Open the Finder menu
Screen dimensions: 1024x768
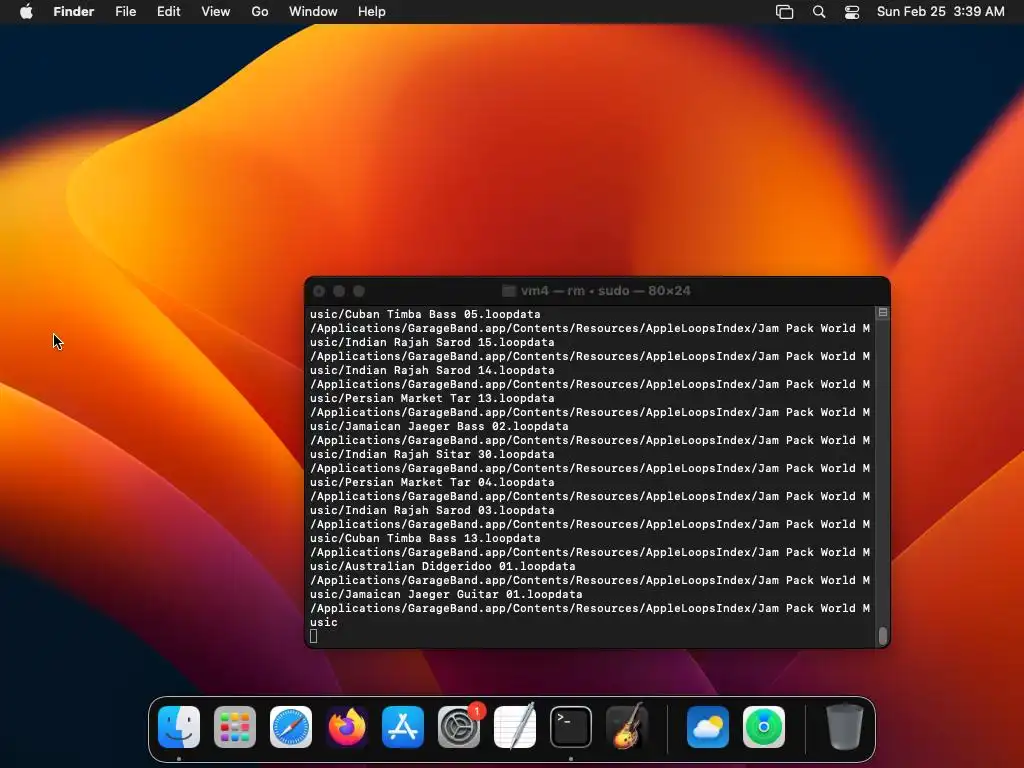(x=74, y=12)
